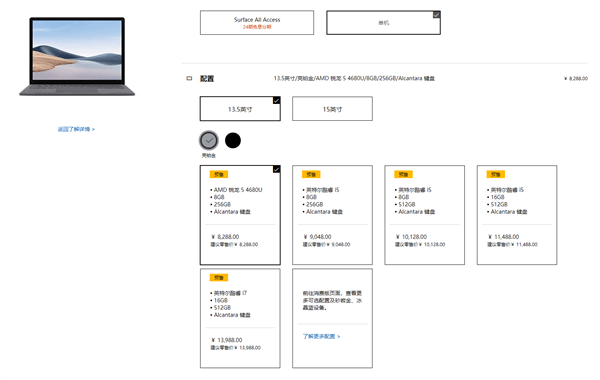
Task: Click the 预售 badge on the i7 card
Action: (x=219, y=277)
